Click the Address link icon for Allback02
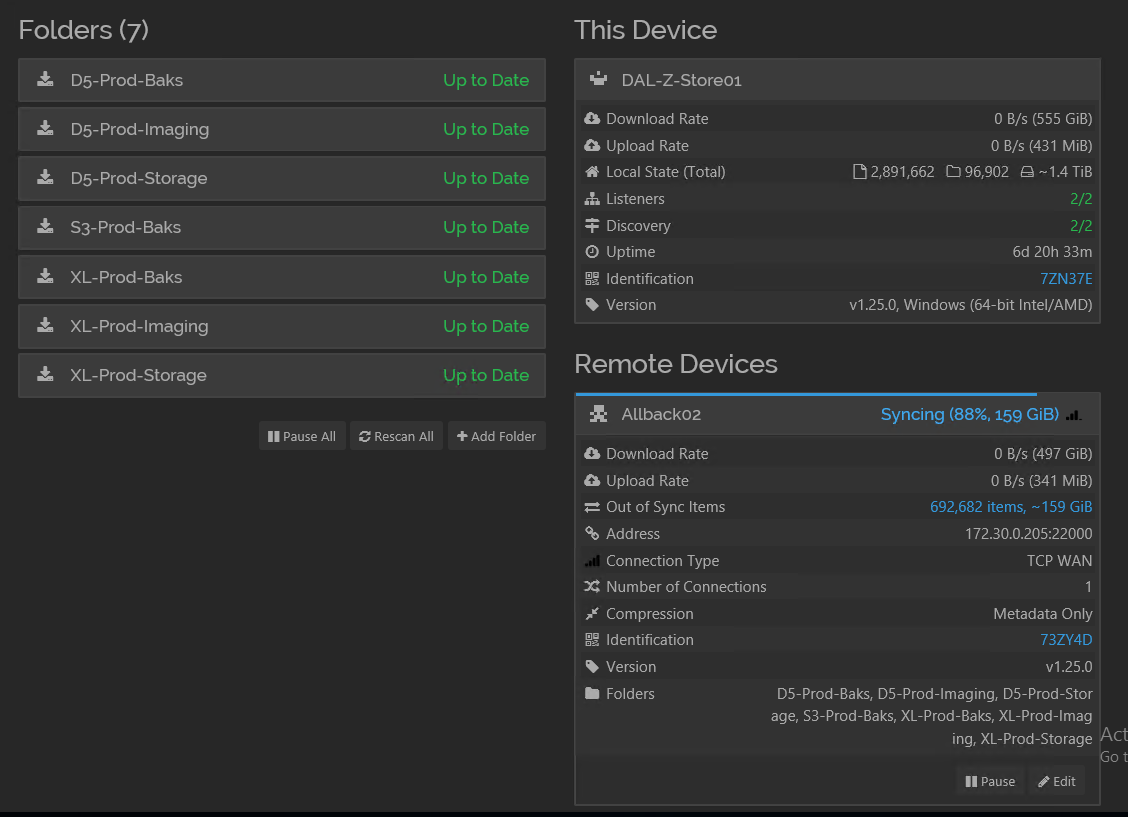The width and height of the screenshot is (1128, 817). pyautogui.click(x=592, y=533)
